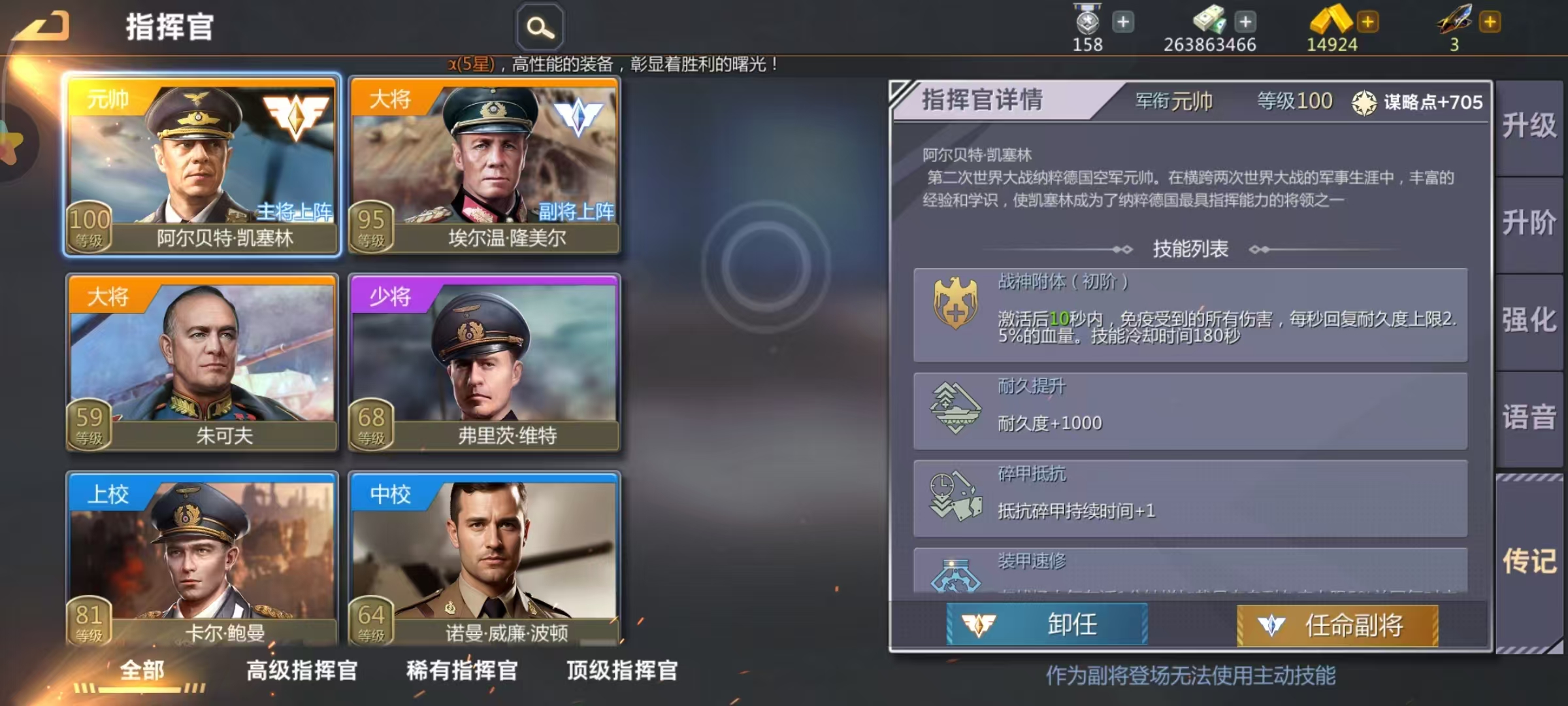Open the 升级 level-up side tab
Screen dimensions: 1568x706
tap(1529, 127)
